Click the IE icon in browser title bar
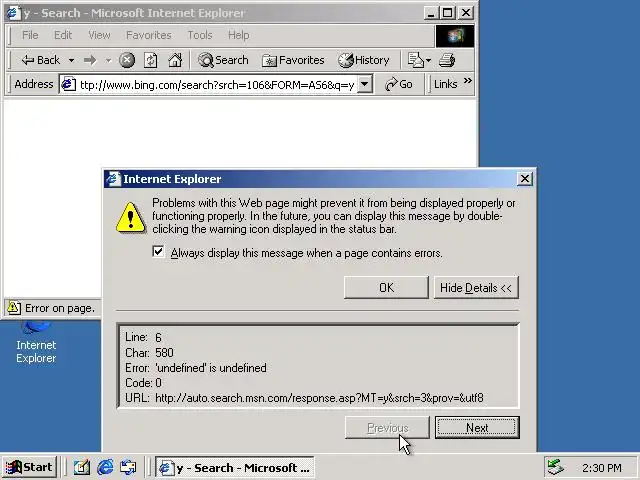The width and height of the screenshot is (640, 480). coord(13,13)
